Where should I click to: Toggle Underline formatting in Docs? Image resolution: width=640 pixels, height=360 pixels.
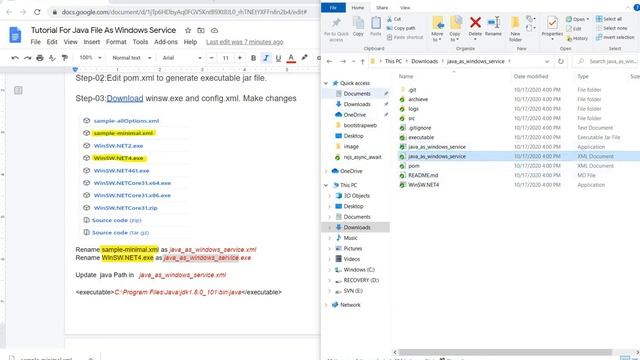[278, 58]
